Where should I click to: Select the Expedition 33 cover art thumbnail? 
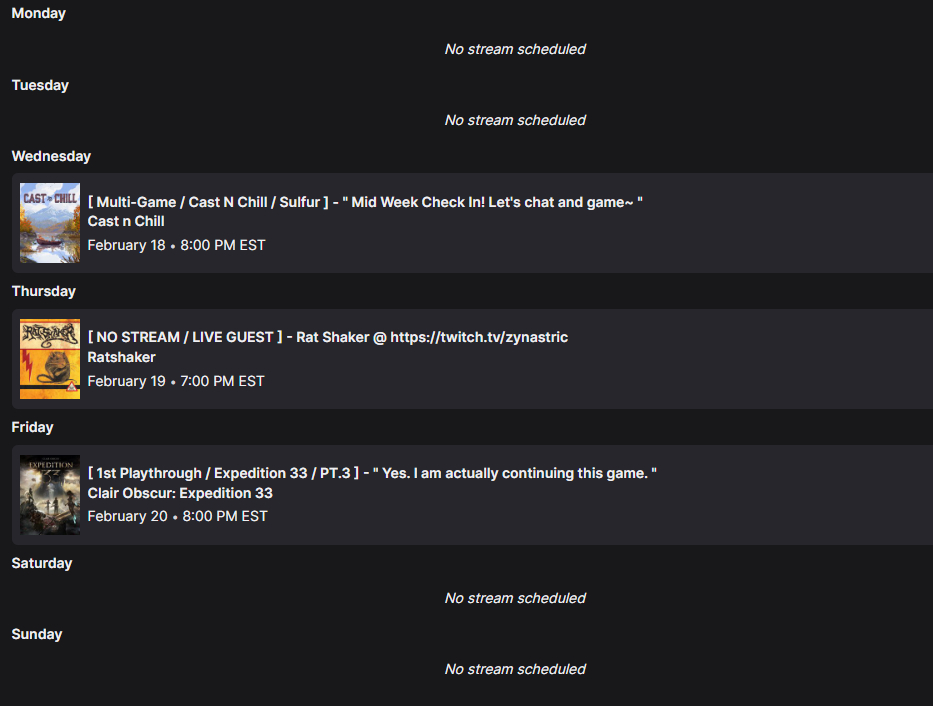click(50, 495)
